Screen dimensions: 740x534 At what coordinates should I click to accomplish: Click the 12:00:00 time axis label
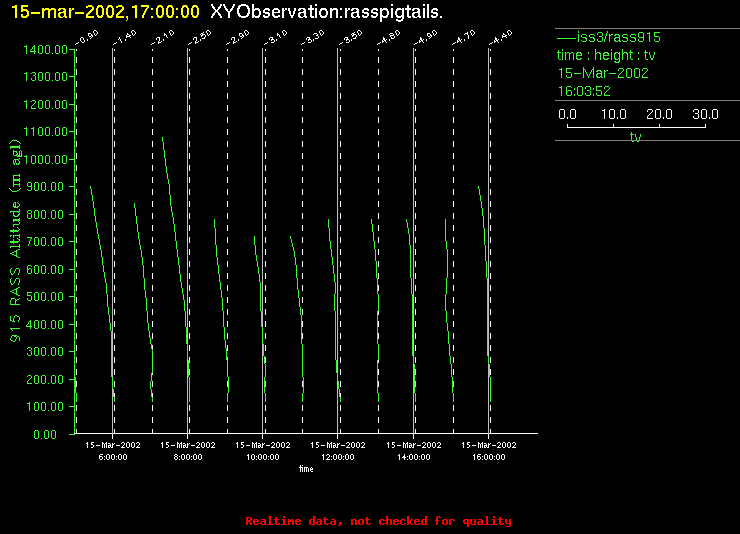[x=338, y=457]
